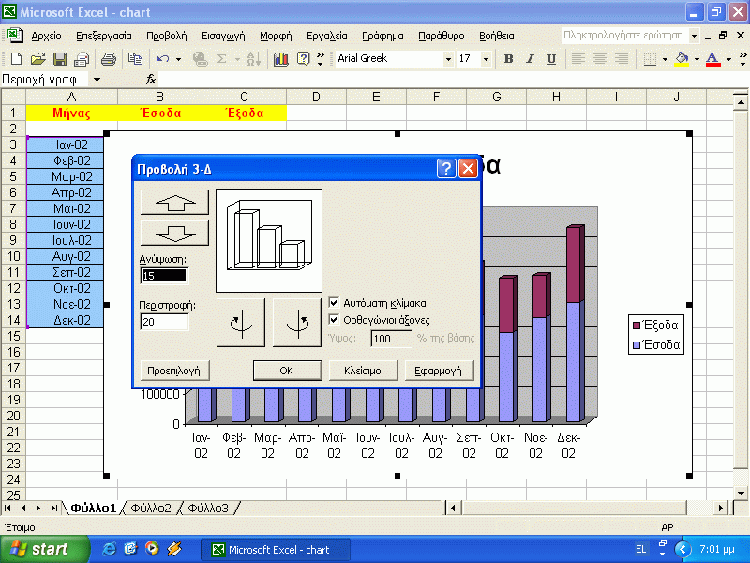Expand the Name Box dropdown
This screenshot has height=563, width=750.
tap(97, 79)
